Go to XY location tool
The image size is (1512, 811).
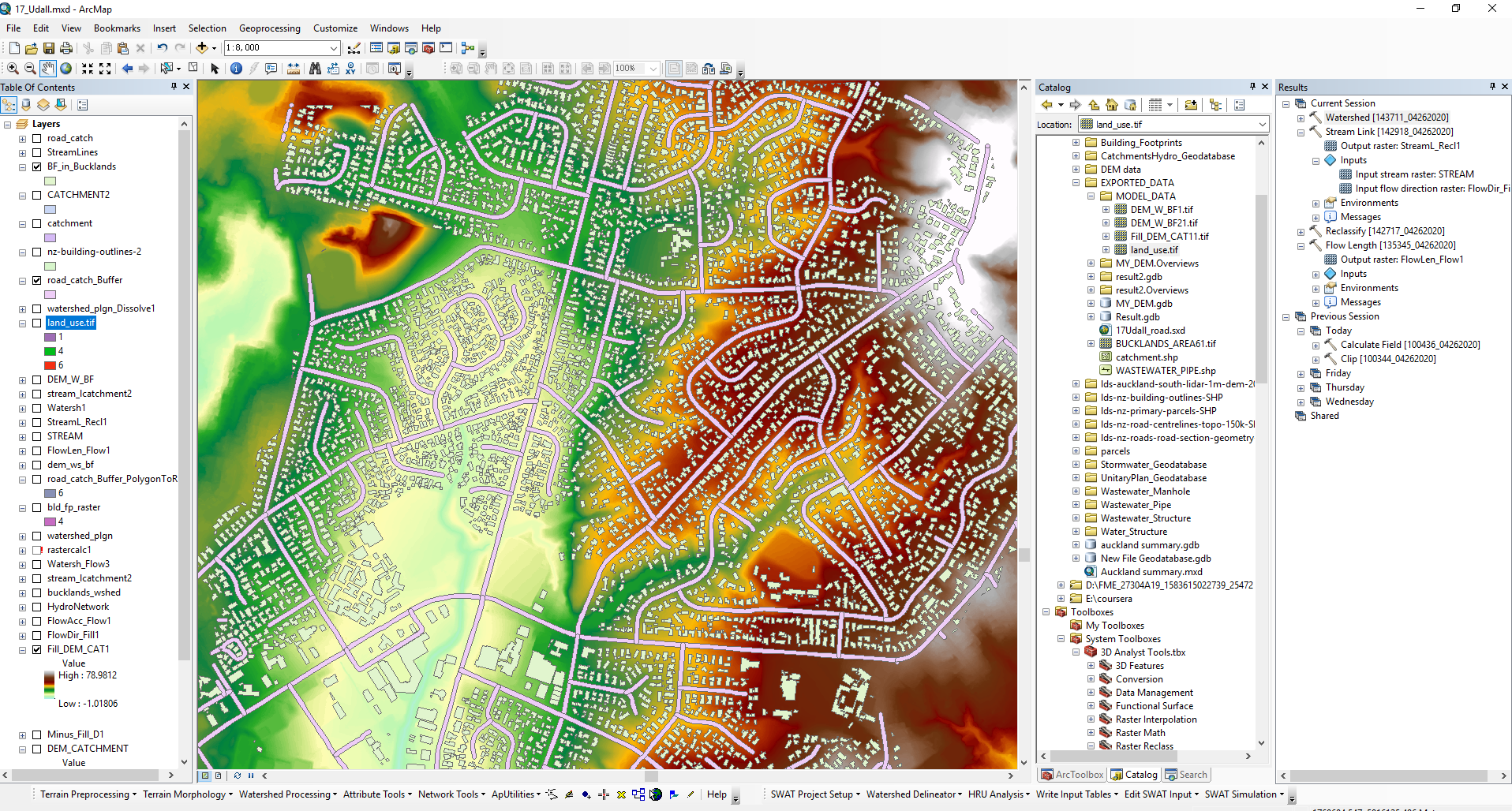pyautogui.click(x=350, y=69)
